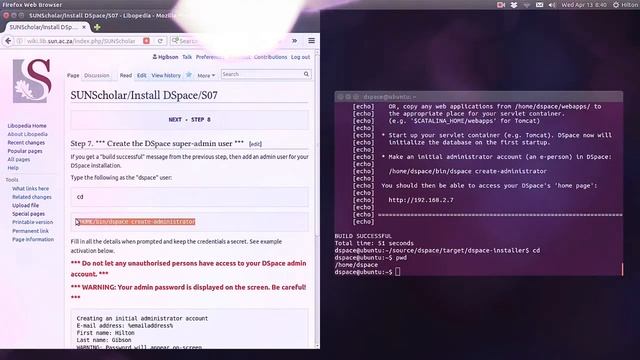The height and width of the screenshot is (360, 640).
Task: Open Printable version link
Action: tap(32, 222)
